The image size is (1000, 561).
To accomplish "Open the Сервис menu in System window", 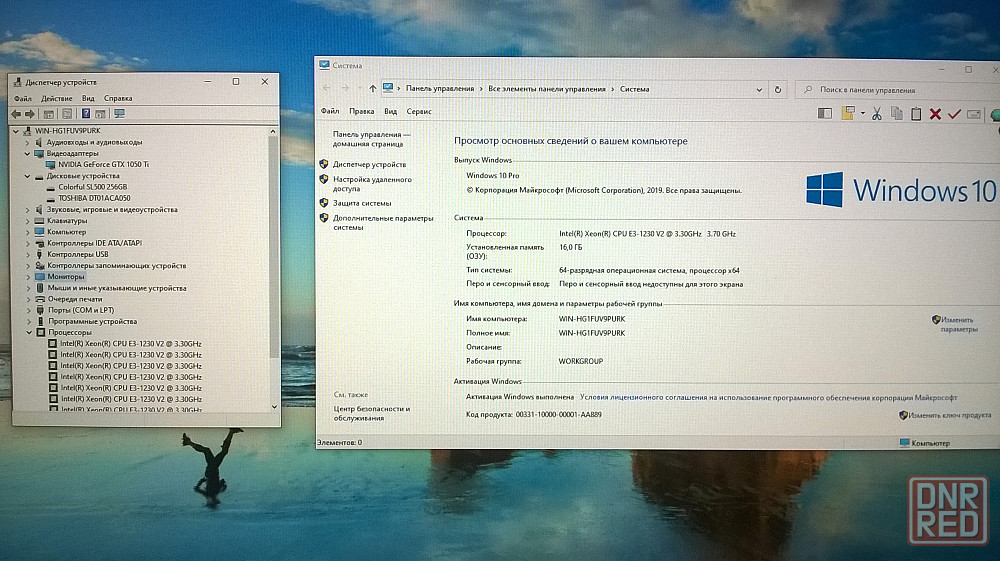I will pyautogui.click(x=419, y=112).
